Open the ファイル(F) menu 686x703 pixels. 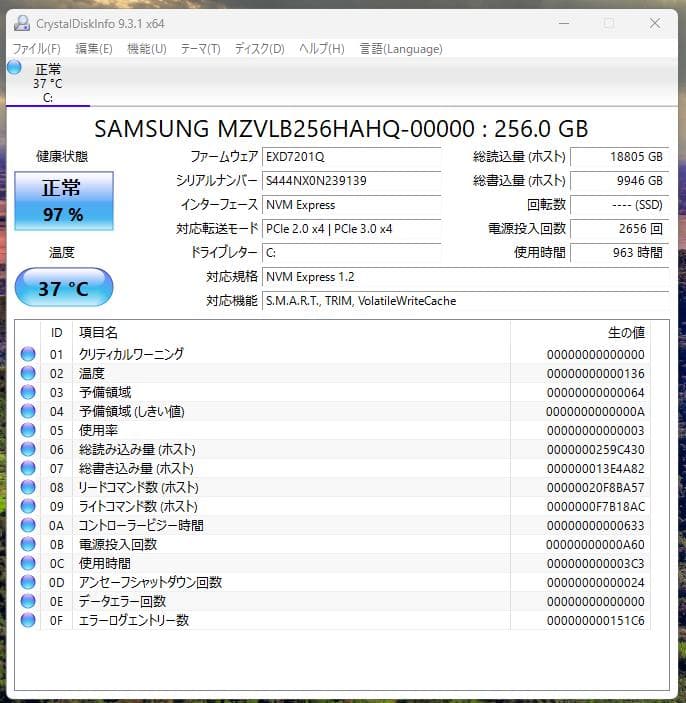(x=36, y=48)
